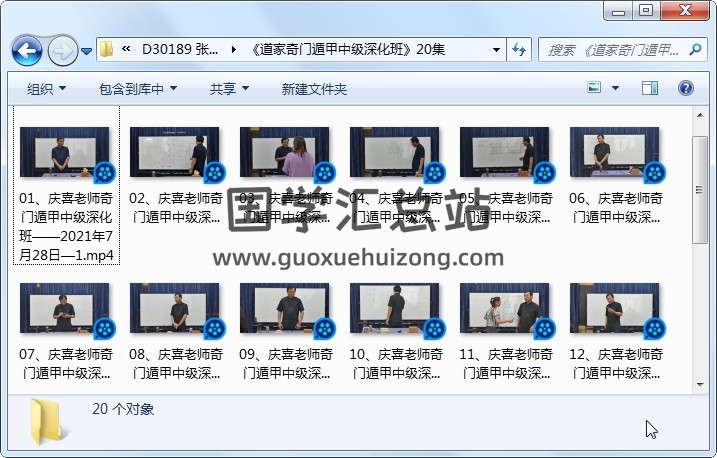The height and width of the screenshot is (458, 717).
Task: Click the folder icon in address bar
Action: click(107, 49)
